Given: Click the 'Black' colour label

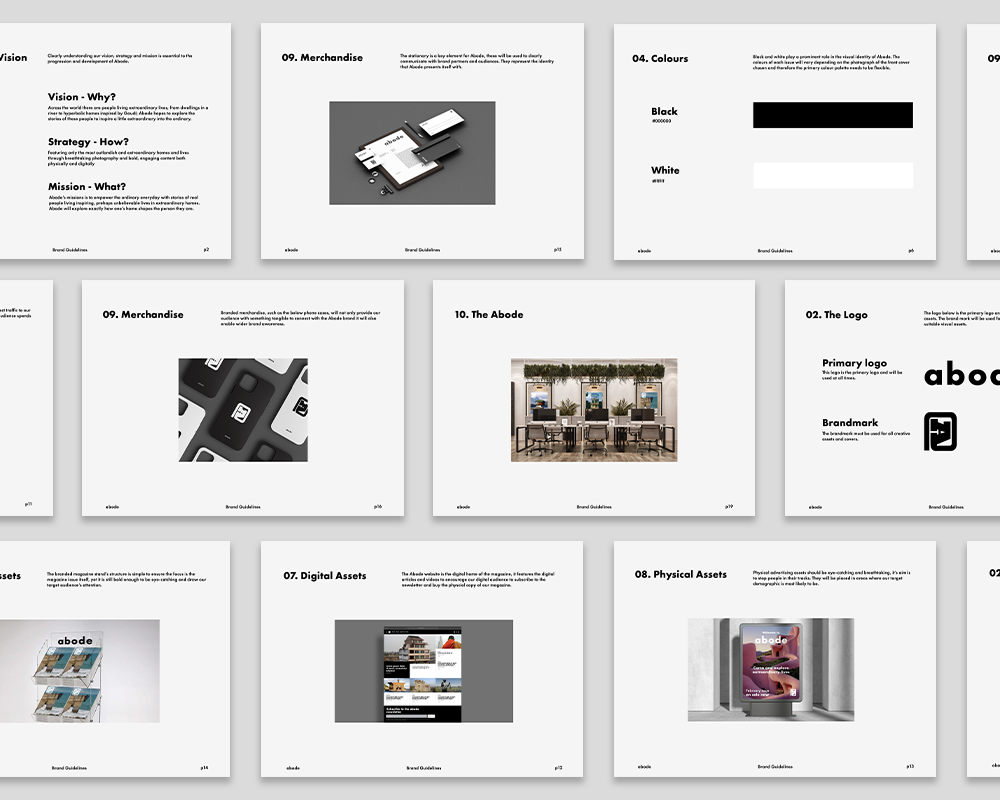Looking at the screenshot, I should coord(664,111).
